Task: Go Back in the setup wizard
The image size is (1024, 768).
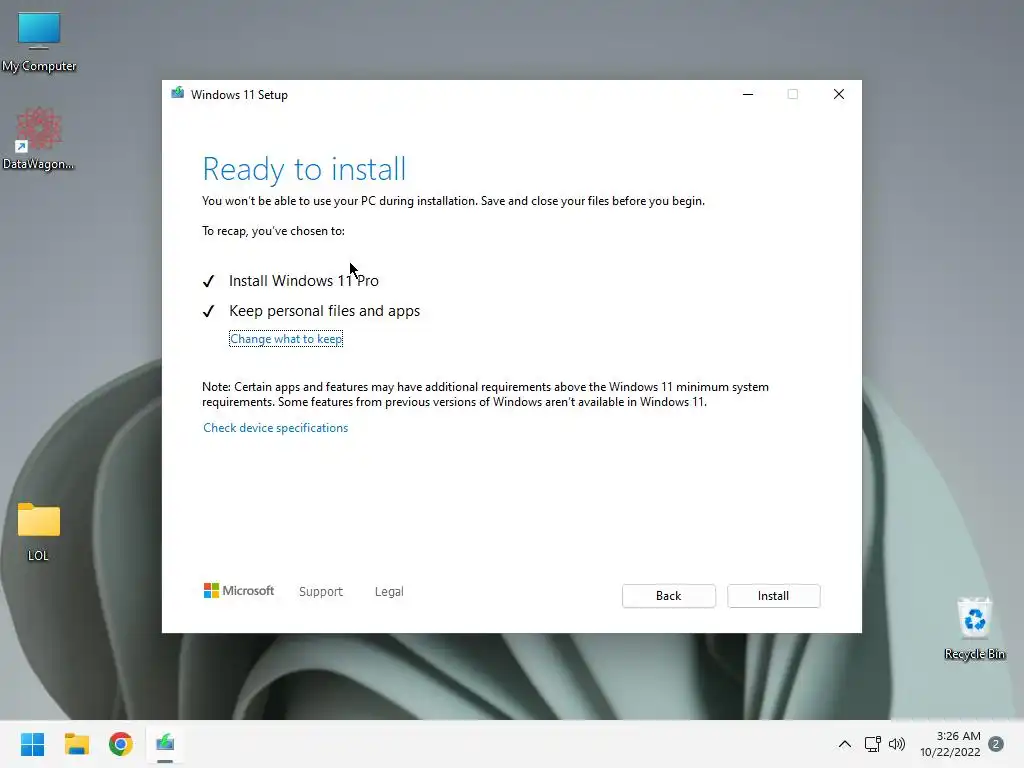Action: (669, 596)
